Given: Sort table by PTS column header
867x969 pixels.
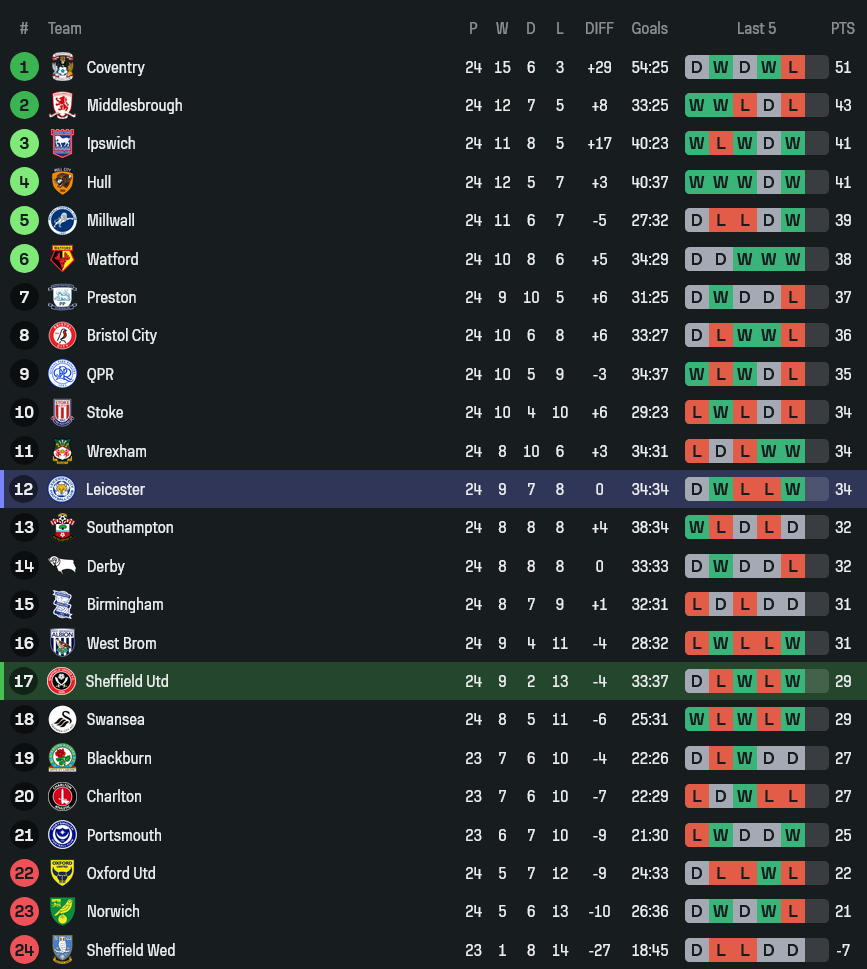Looking at the screenshot, I should click(842, 28).
